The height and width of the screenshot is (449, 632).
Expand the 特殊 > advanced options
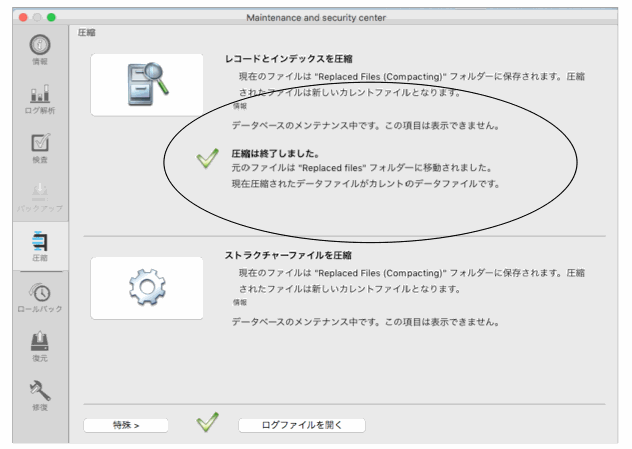click(126, 425)
